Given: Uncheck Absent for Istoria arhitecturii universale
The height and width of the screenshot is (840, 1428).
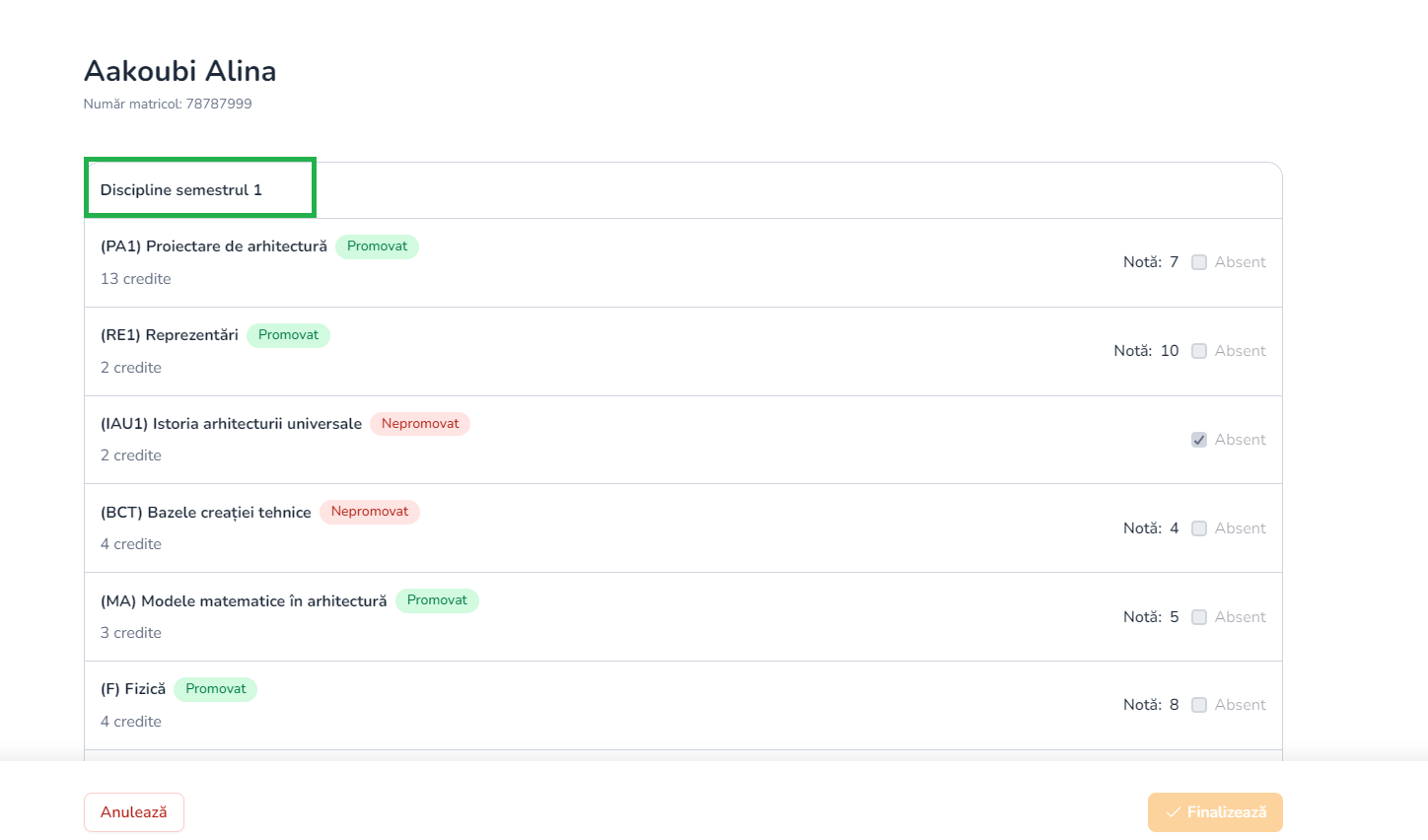Looking at the screenshot, I should [x=1199, y=440].
